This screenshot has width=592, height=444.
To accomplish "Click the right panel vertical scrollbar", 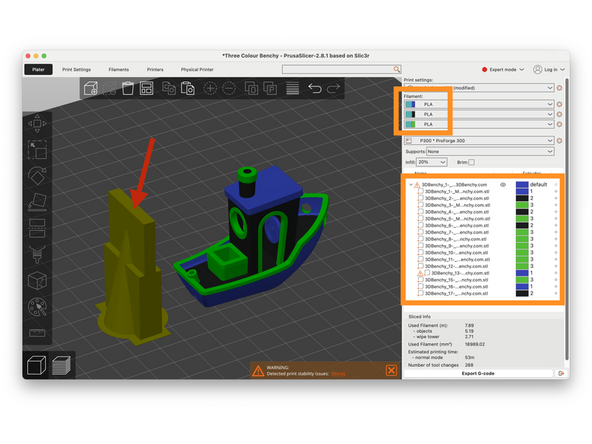I will pos(567,219).
